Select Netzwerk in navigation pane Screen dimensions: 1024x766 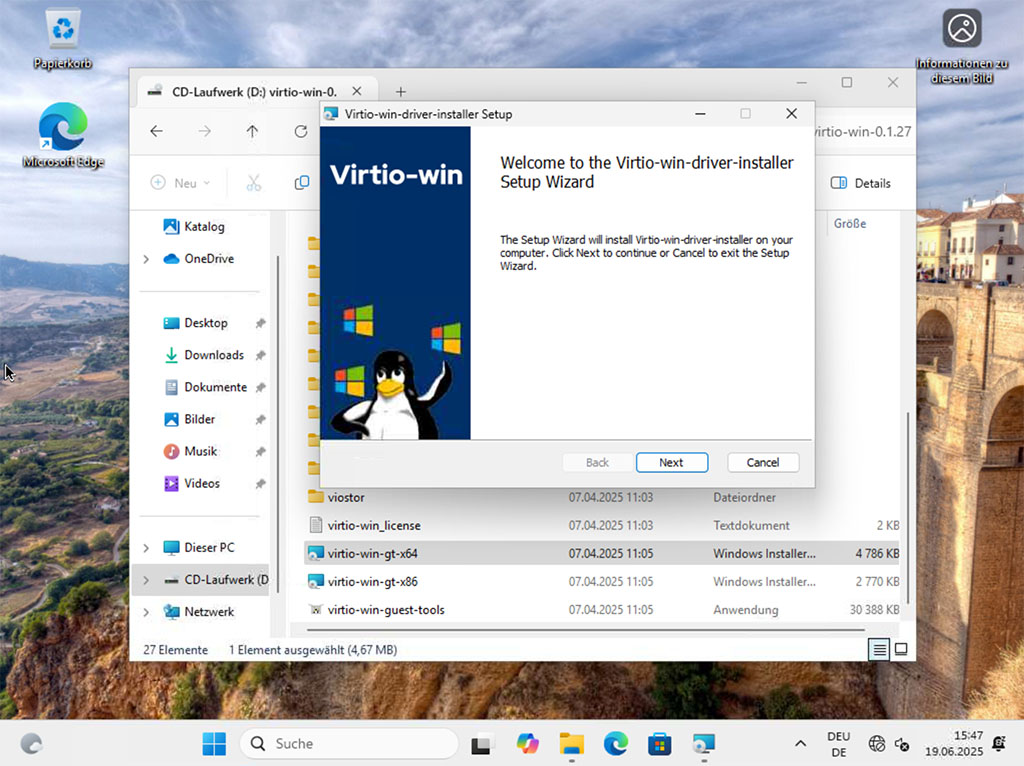click(x=209, y=612)
